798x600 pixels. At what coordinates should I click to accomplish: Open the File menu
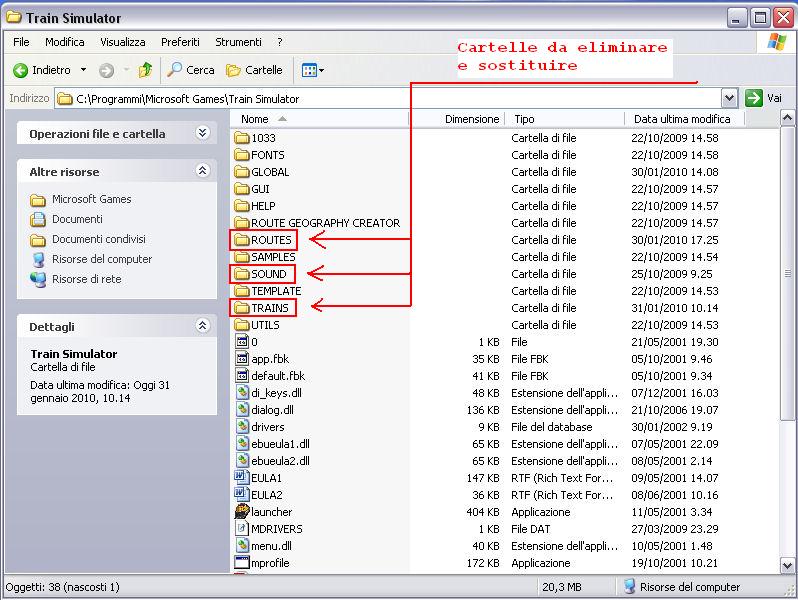coord(21,42)
